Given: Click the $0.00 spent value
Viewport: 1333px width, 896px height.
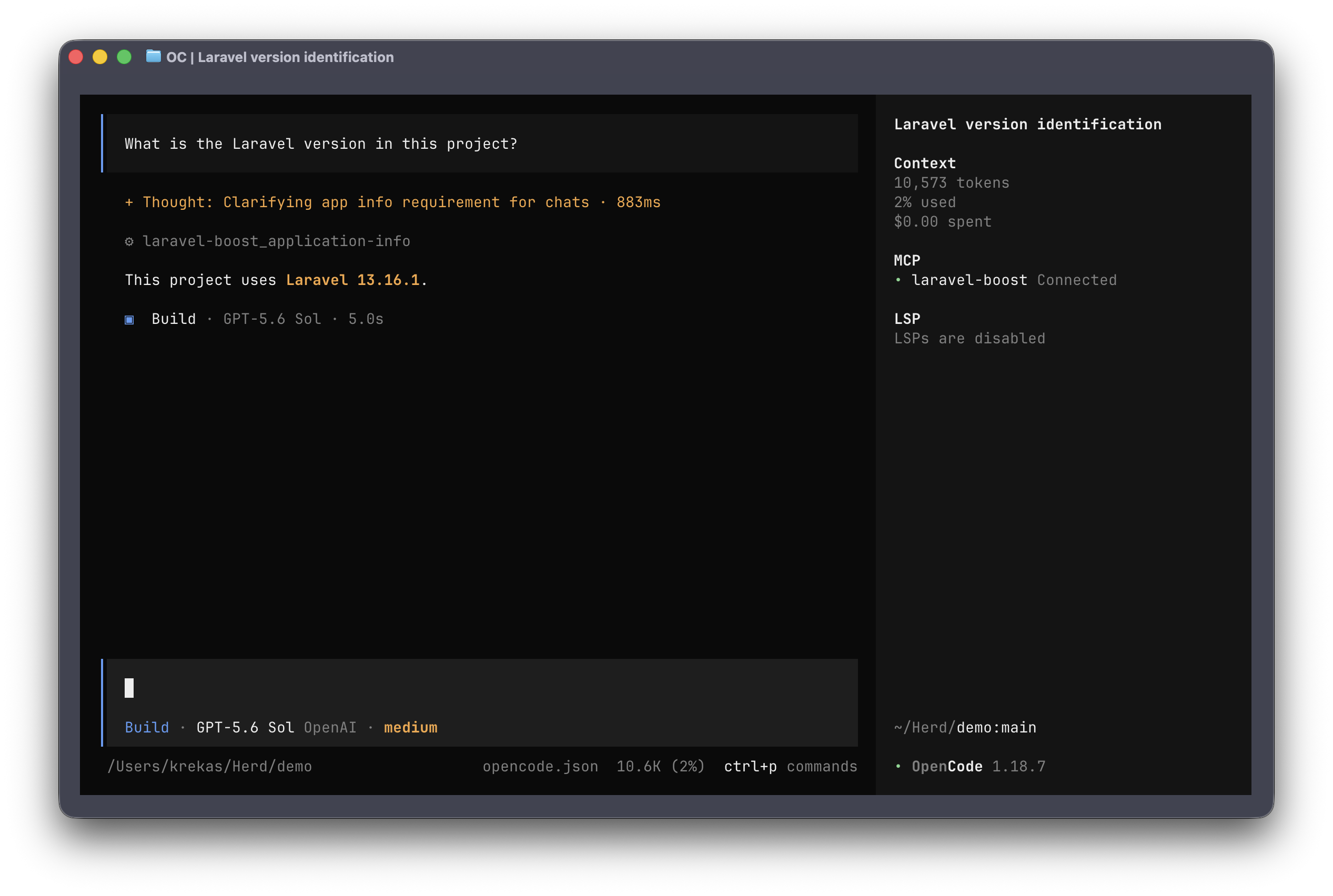Looking at the screenshot, I should coord(942,222).
